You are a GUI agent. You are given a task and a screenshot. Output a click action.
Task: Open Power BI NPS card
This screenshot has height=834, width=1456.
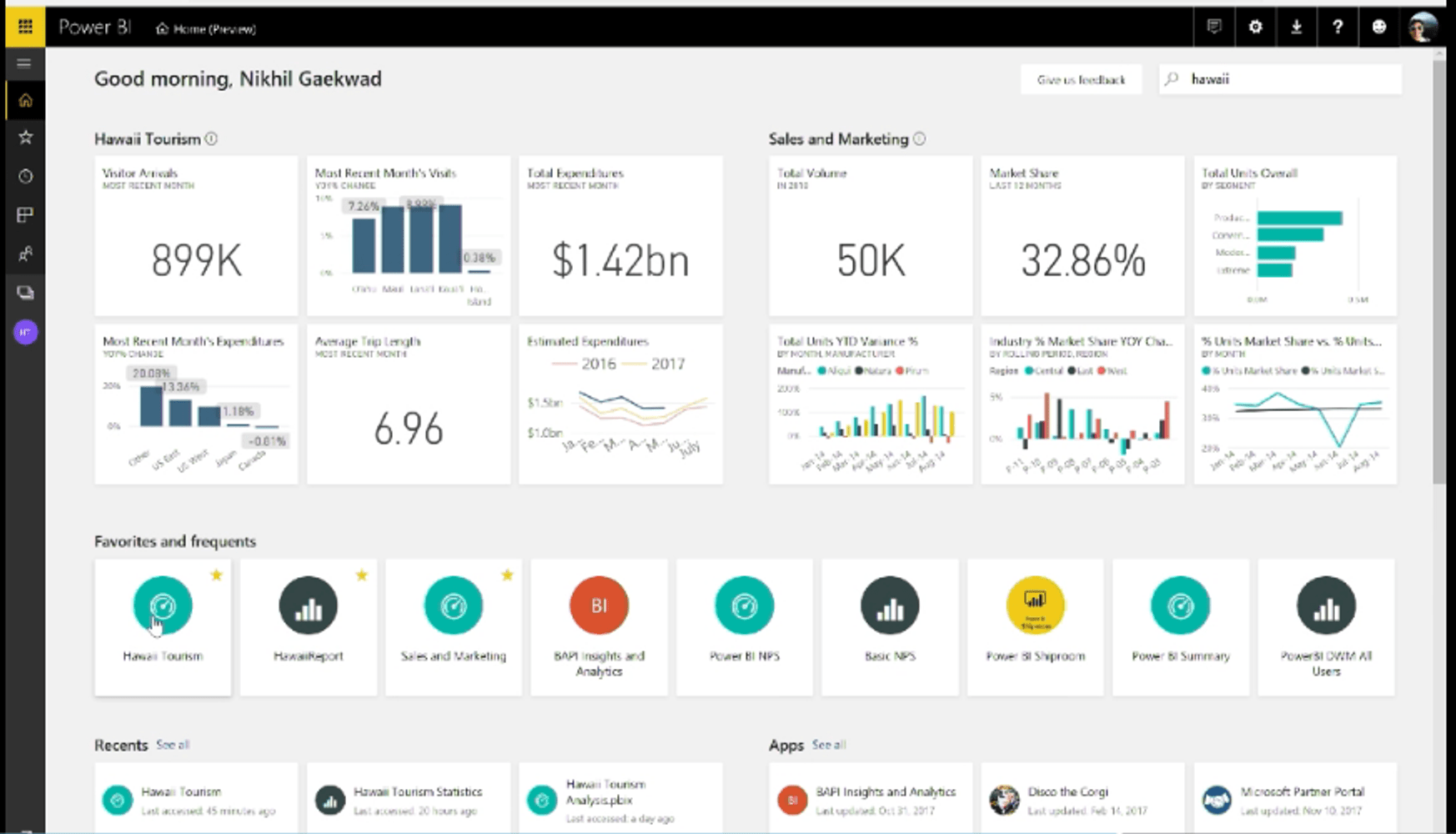[745, 627]
